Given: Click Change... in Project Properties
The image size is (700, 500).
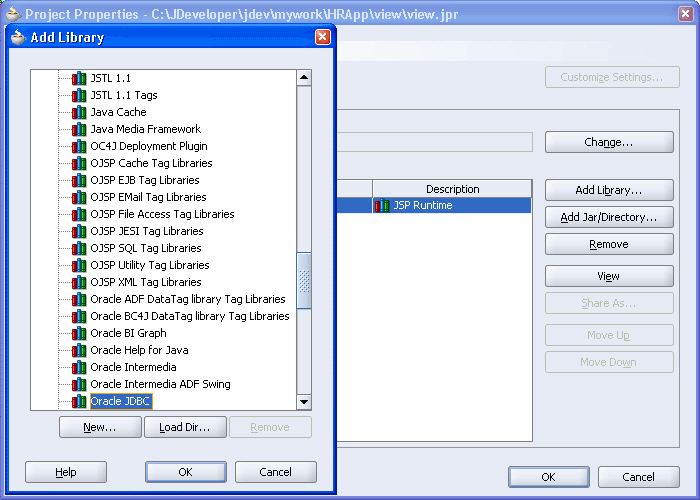Looking at the screenshot, I should pos(609,142).
